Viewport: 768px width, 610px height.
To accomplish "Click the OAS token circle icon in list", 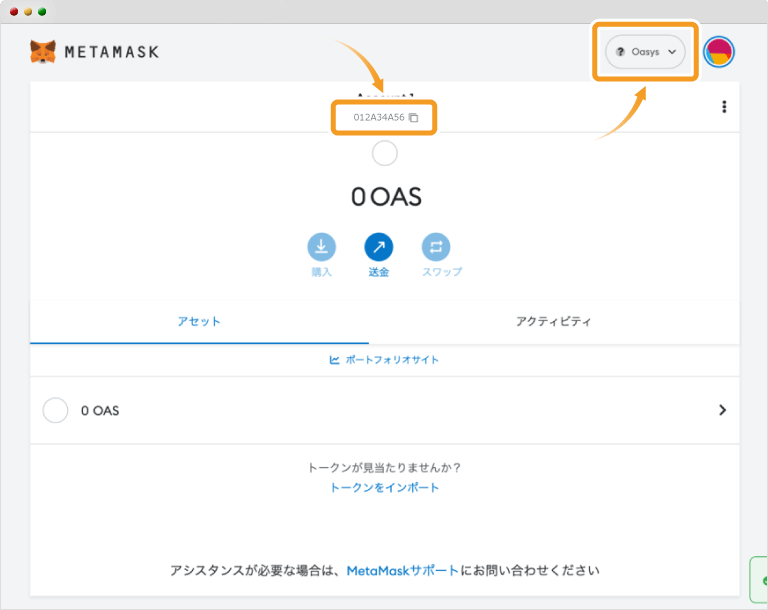I will coord(55,410).
